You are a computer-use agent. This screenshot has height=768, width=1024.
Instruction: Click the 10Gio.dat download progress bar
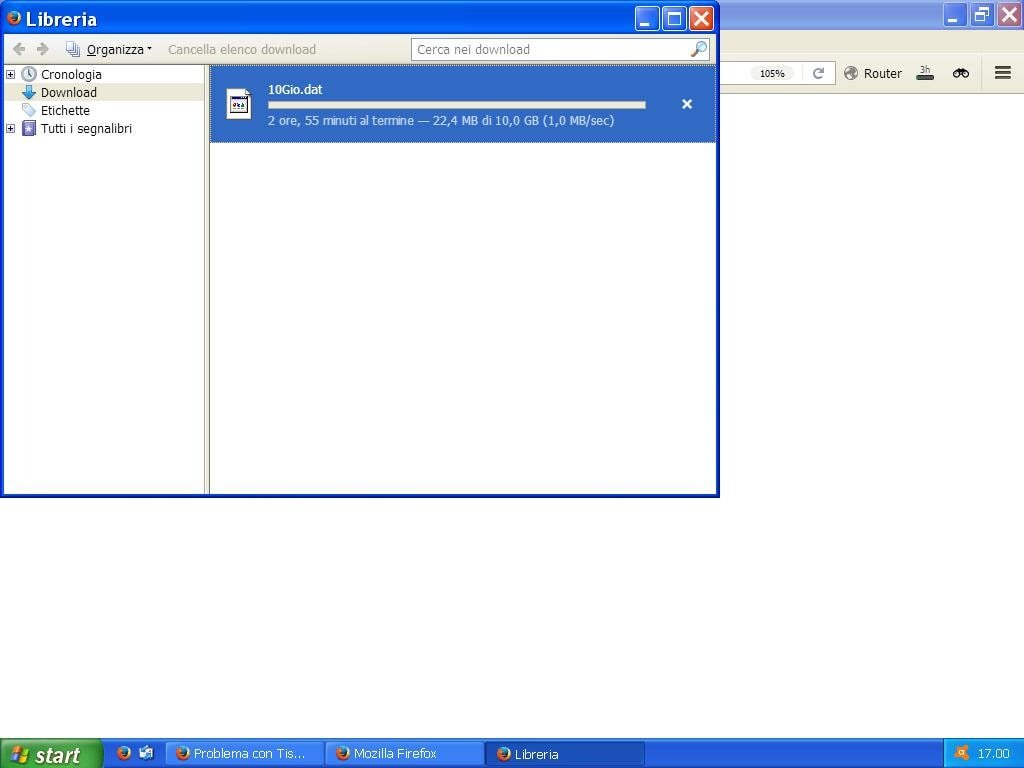click(x=456, y=104)
